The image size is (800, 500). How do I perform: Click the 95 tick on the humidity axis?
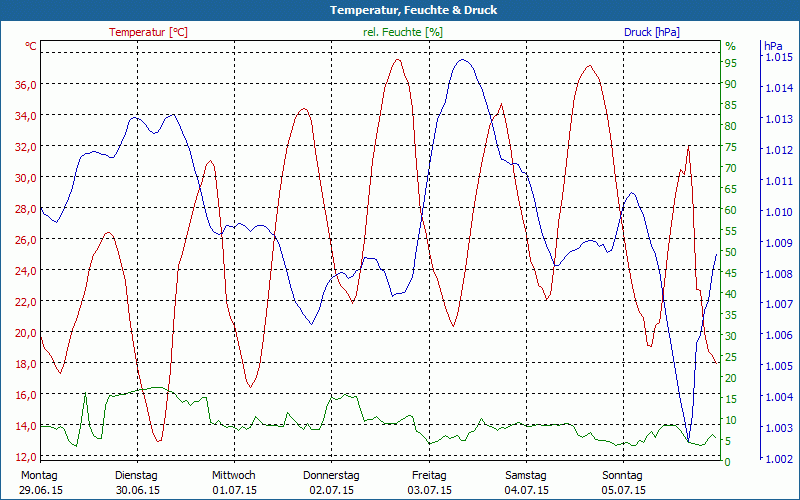(x=731, y=63)
